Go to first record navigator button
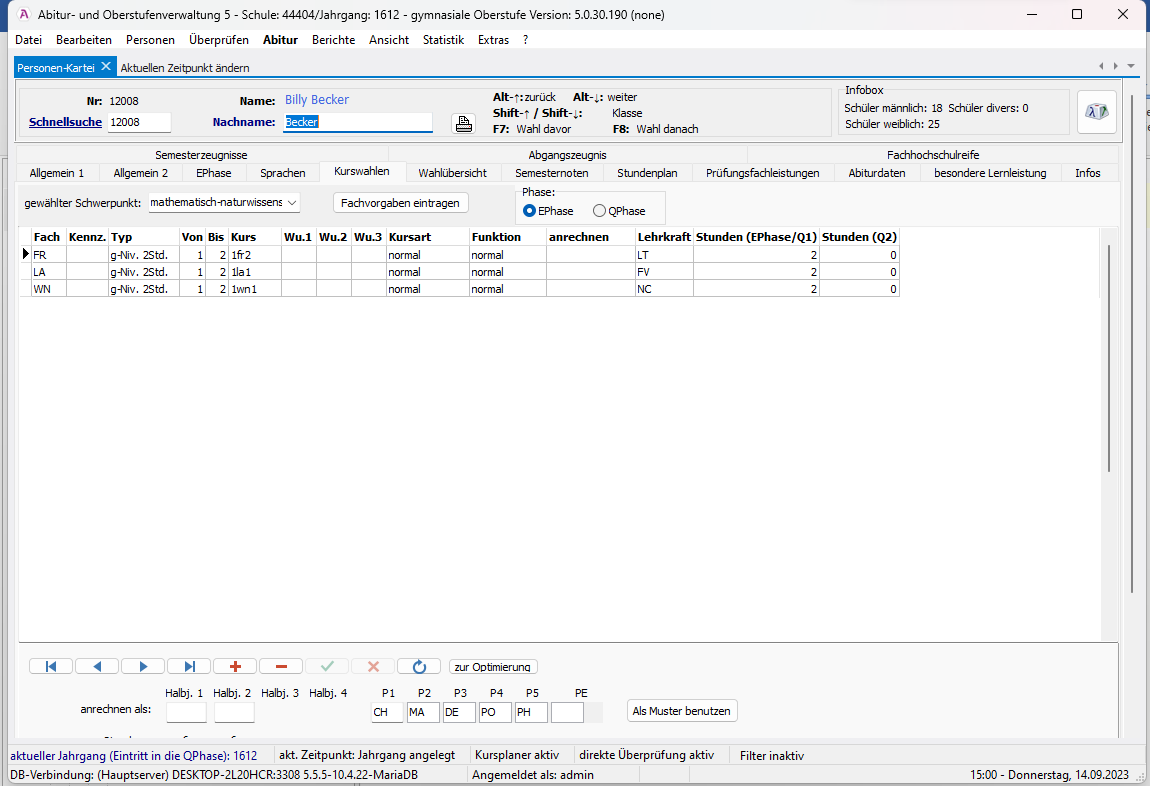The image size is (1150, 786). [51, 666]
